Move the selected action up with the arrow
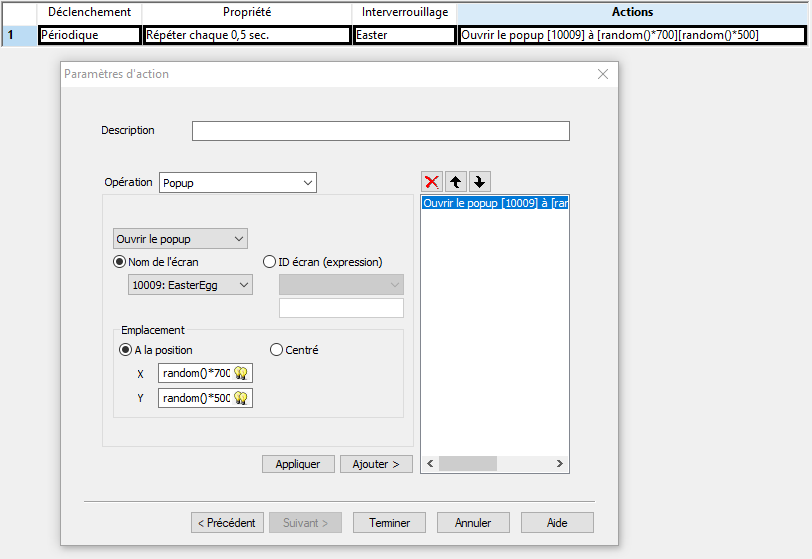The width and height of the screenshot is (812, 559). coord(456,182)
